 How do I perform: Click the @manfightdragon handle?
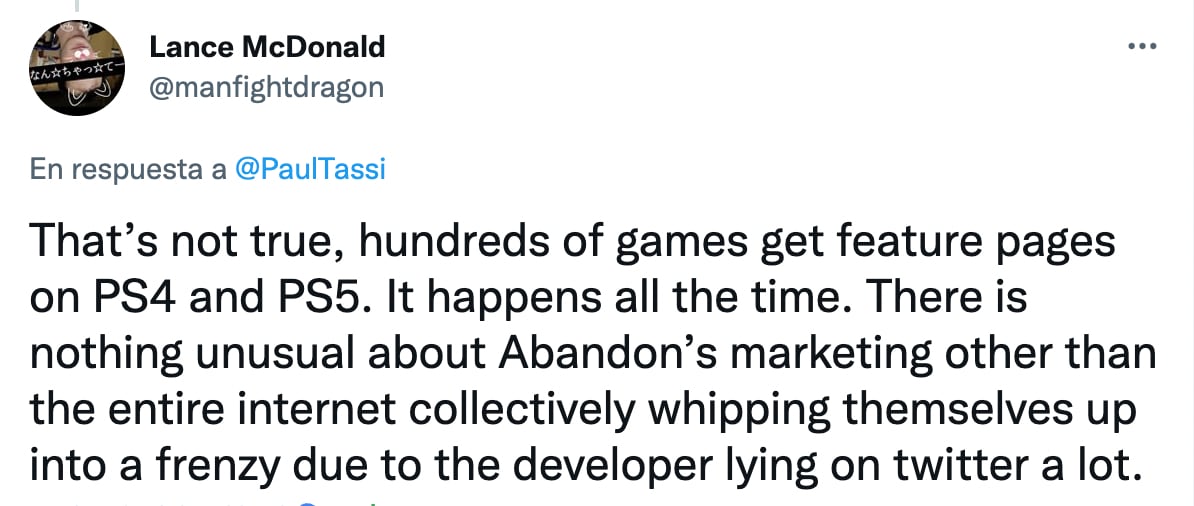pos(265,88)
